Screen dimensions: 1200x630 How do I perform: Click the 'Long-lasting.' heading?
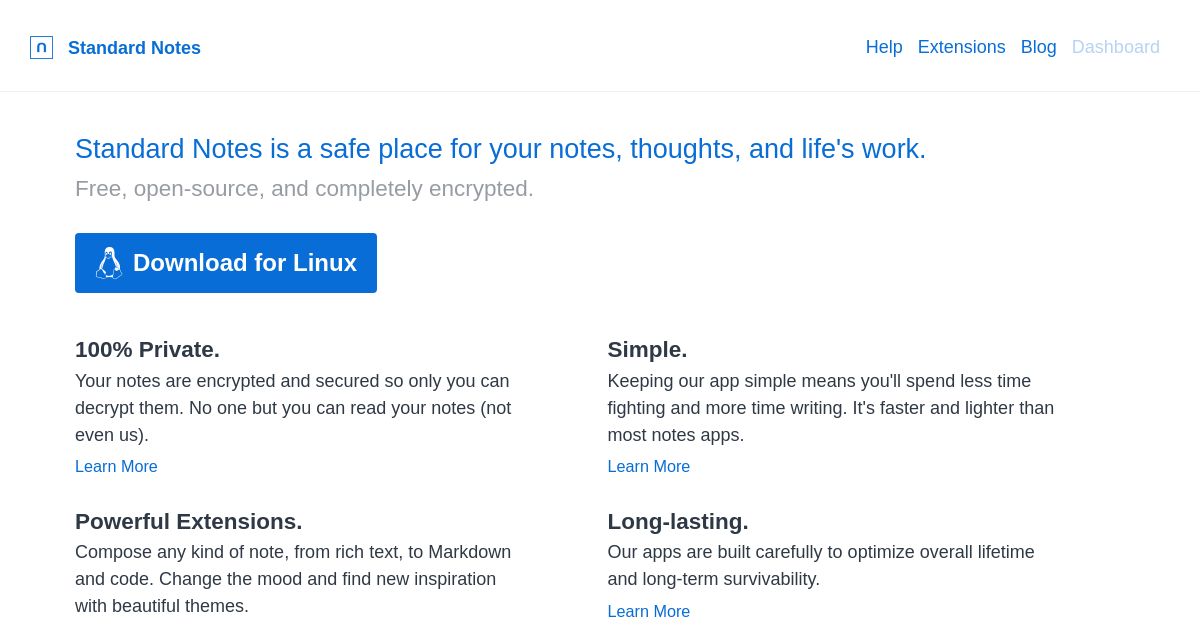678,522
